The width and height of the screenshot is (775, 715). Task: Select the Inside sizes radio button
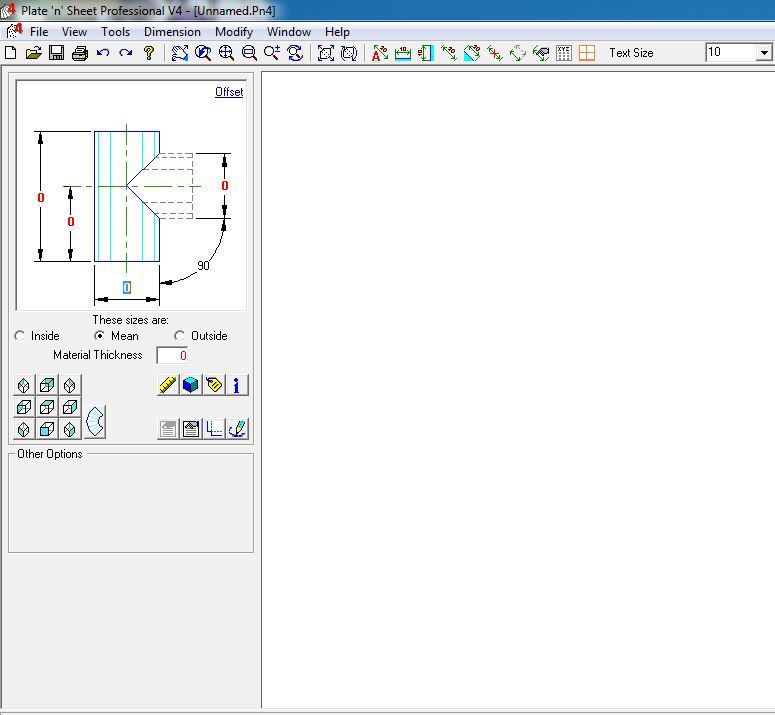point(19,336)
